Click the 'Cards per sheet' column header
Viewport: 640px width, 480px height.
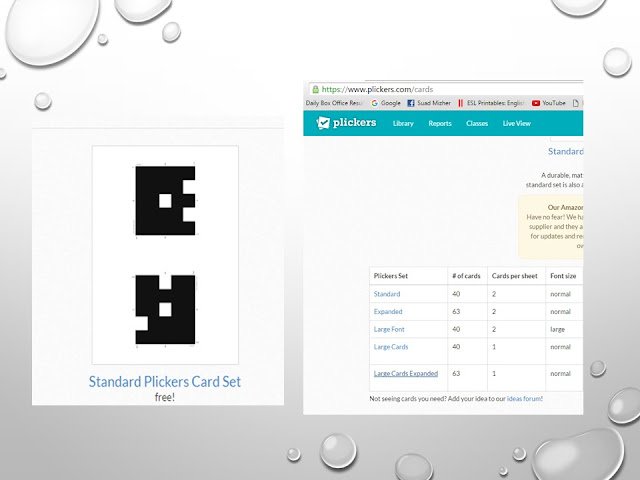click(x=515, y=276)
